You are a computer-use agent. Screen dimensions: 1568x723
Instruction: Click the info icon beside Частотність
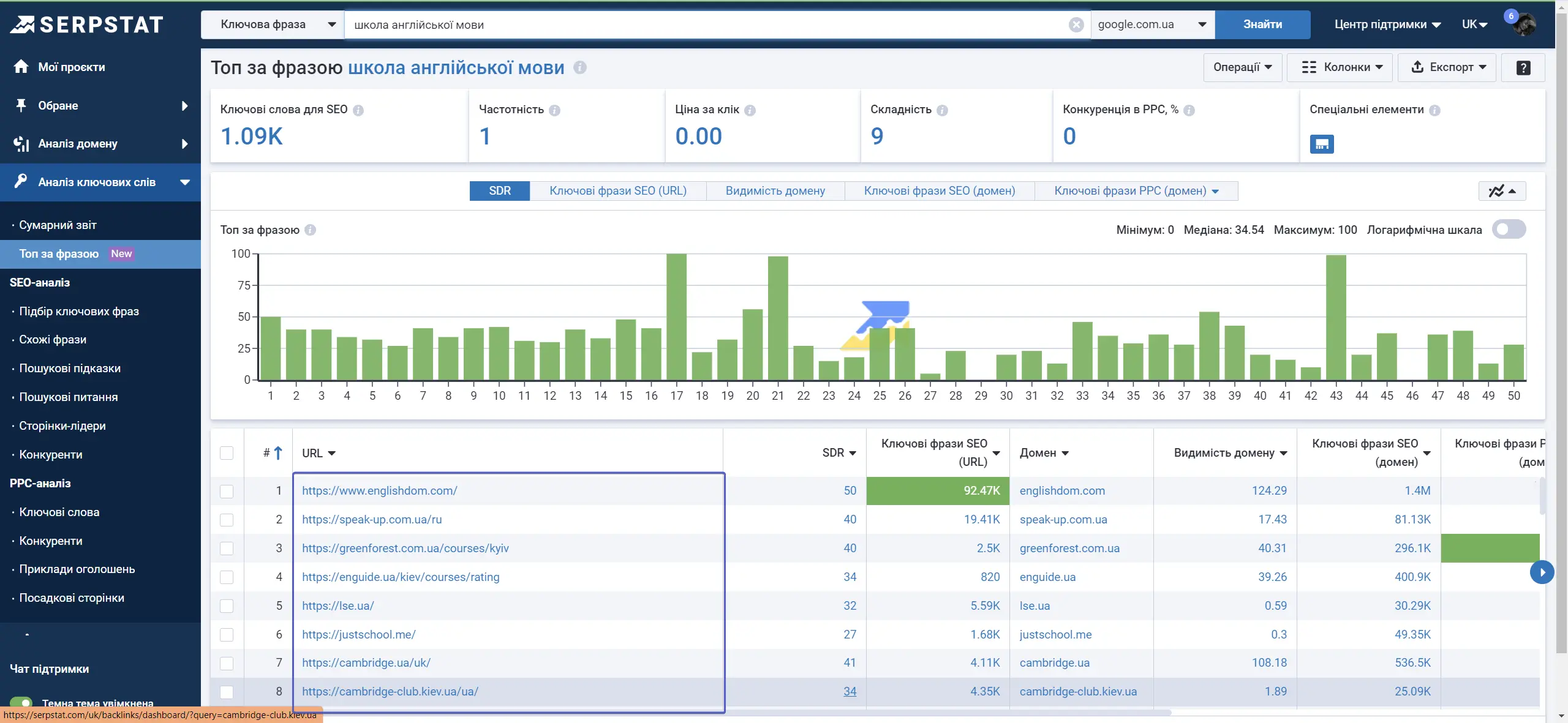[554, 110]
